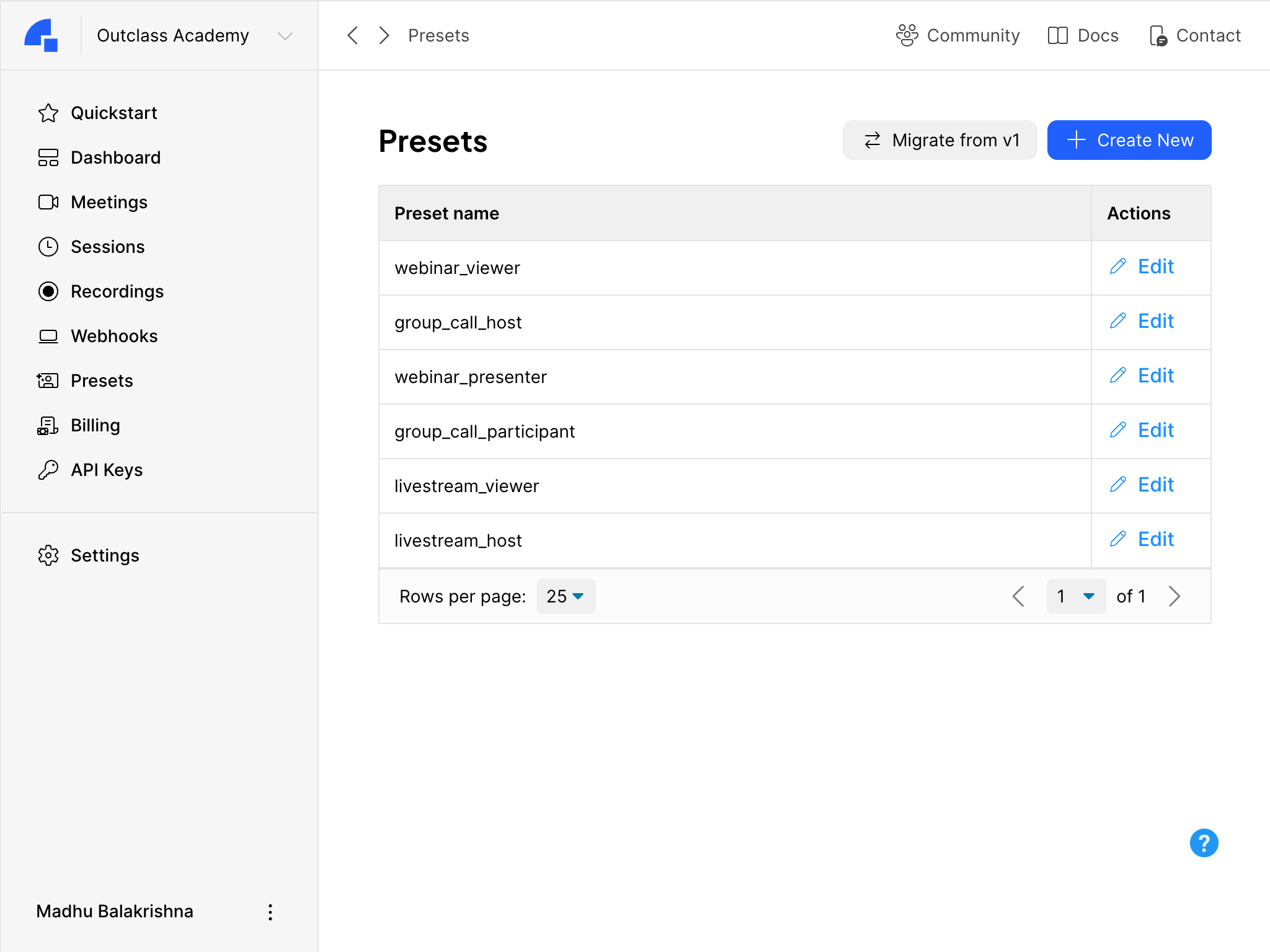Open Recordings in the sidebar
This screenshot has height=952, width=1270.
click(x=117, y=291)
